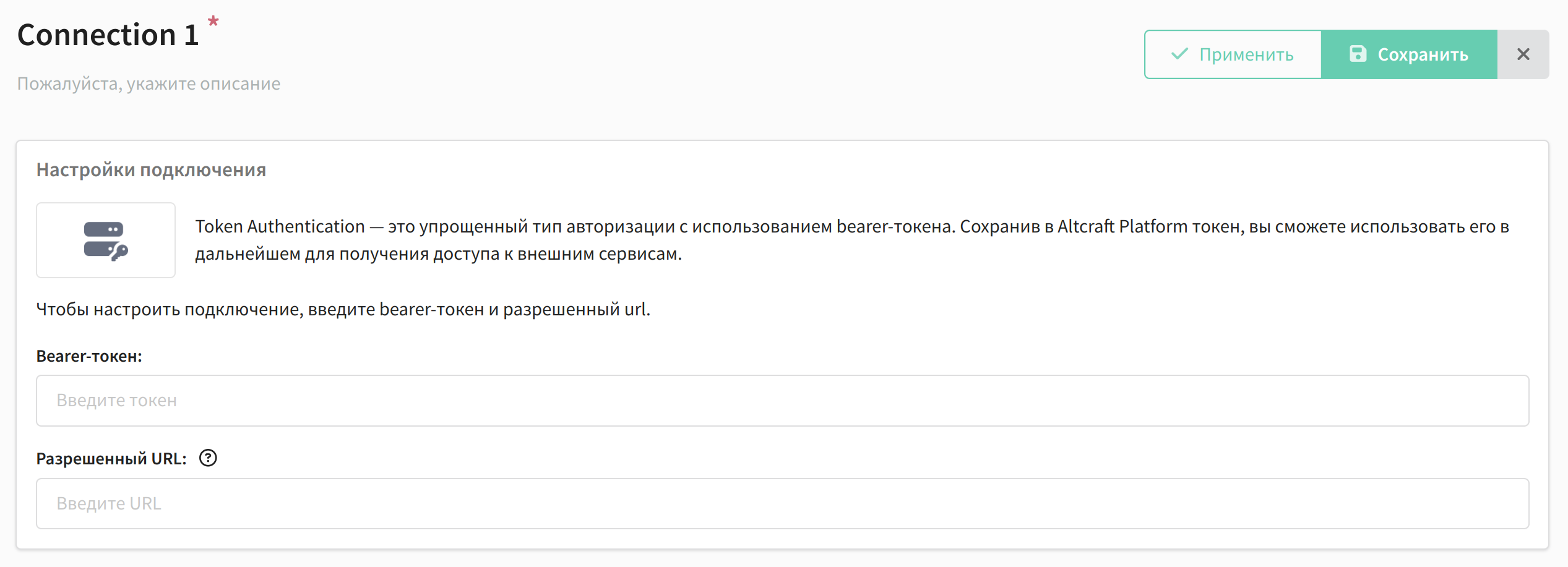Click the Разрешенный URL label
Viewport: 1568px width, 567px height.
point(111,459)
